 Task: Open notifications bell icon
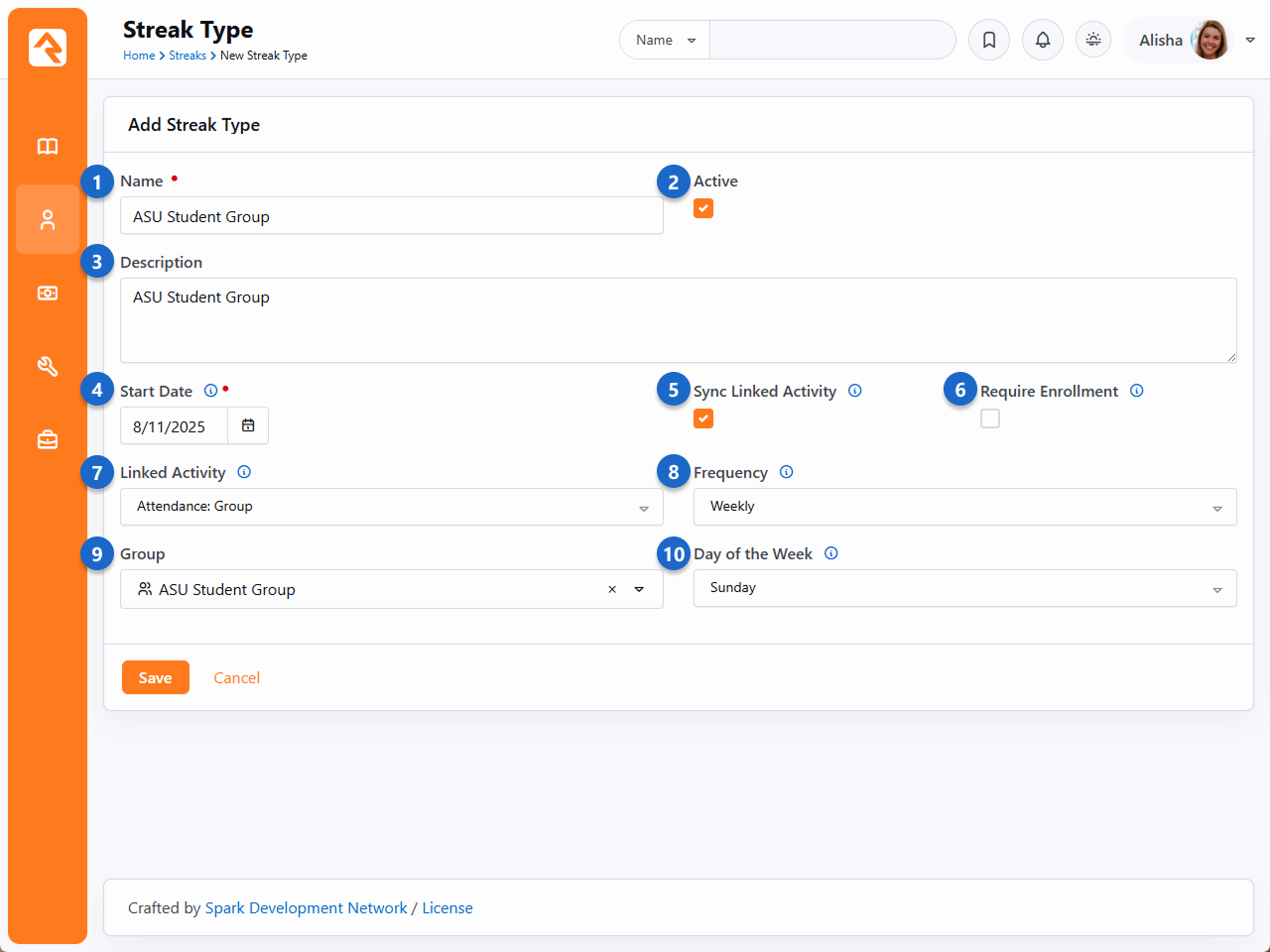coord(1043,40)
